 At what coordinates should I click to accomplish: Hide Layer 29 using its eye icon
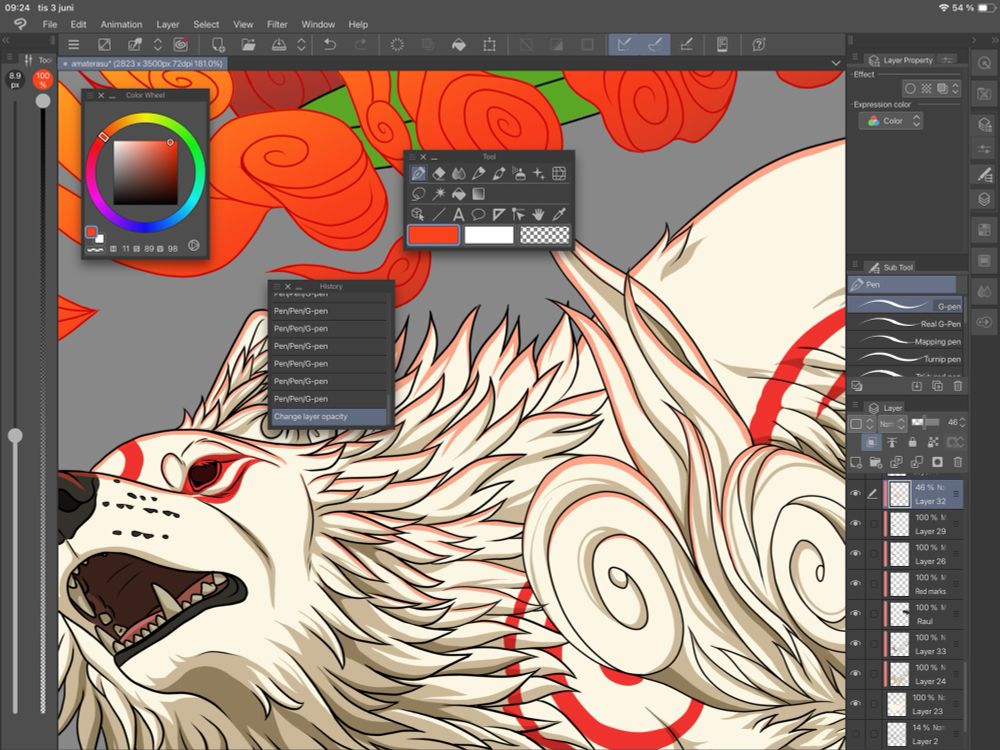click(855, 524)
